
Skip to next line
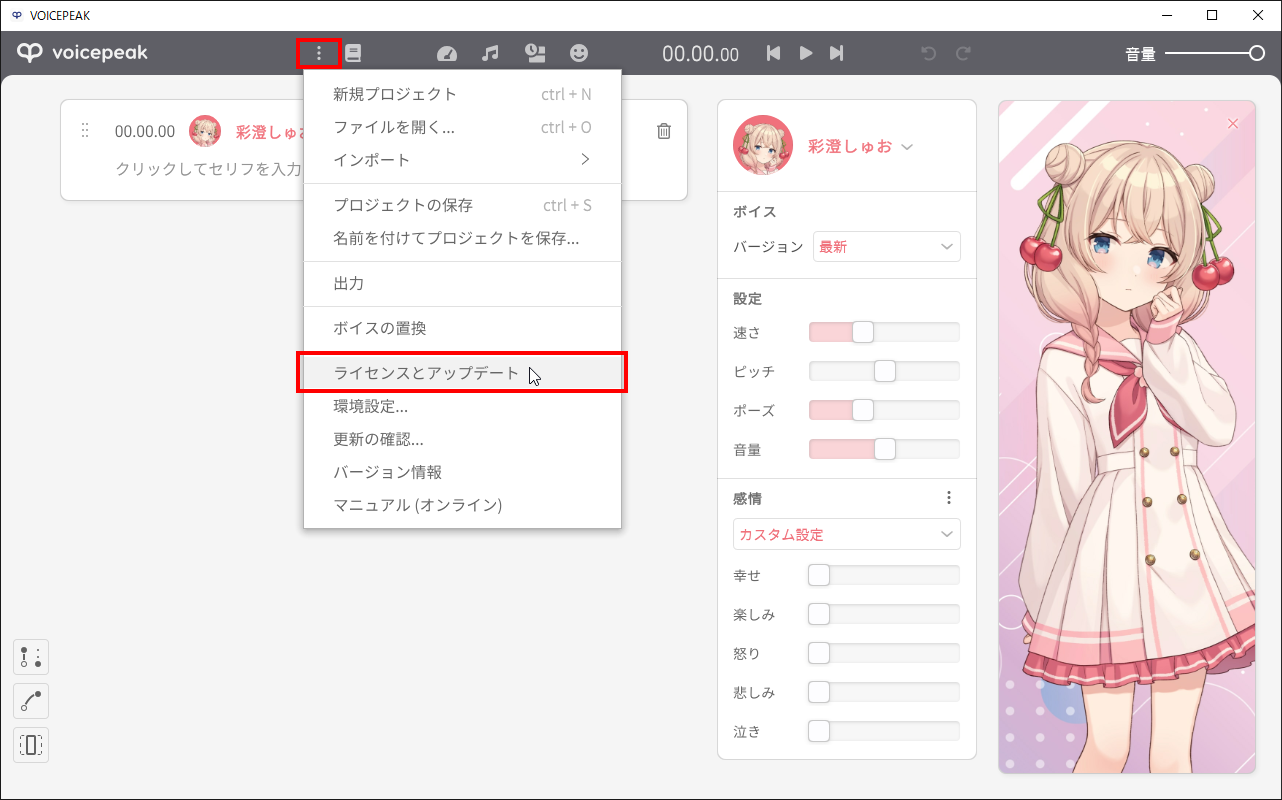pos(837,53)
